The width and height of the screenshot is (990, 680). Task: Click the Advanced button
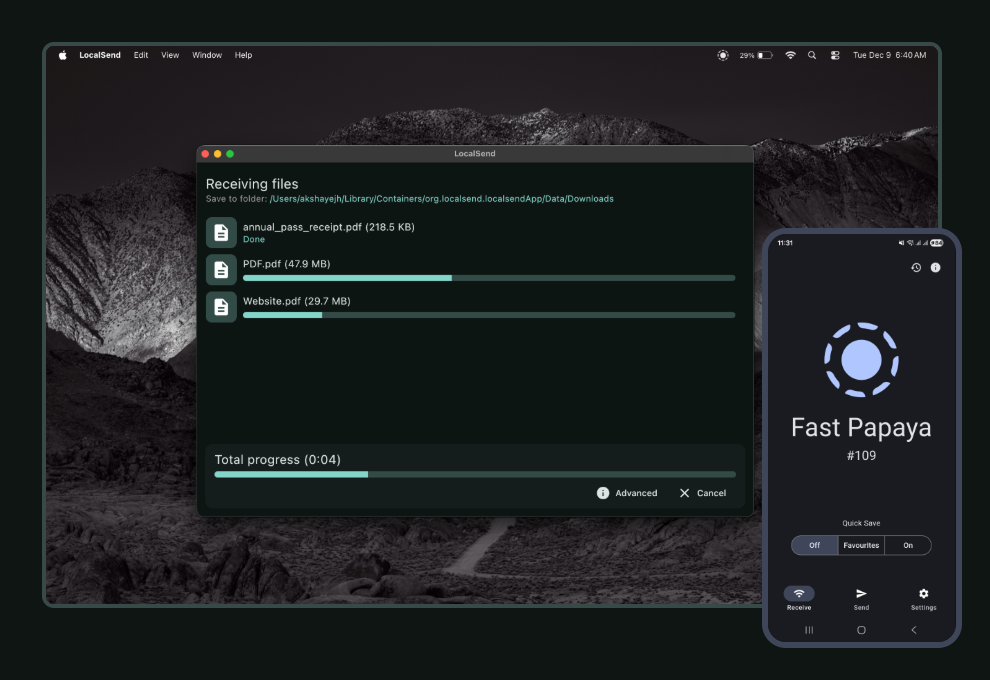click(627, 493)
